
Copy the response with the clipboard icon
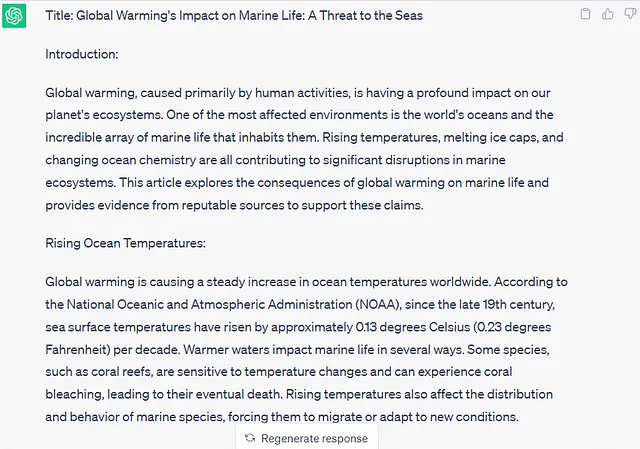pyautogui.click(x=585, y=14)
